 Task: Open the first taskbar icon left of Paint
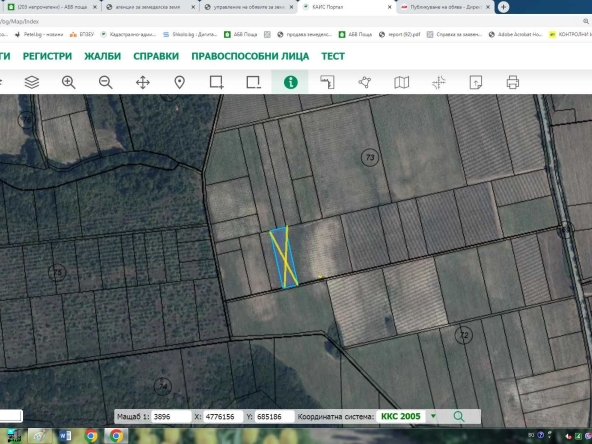(x=14, y=436)
